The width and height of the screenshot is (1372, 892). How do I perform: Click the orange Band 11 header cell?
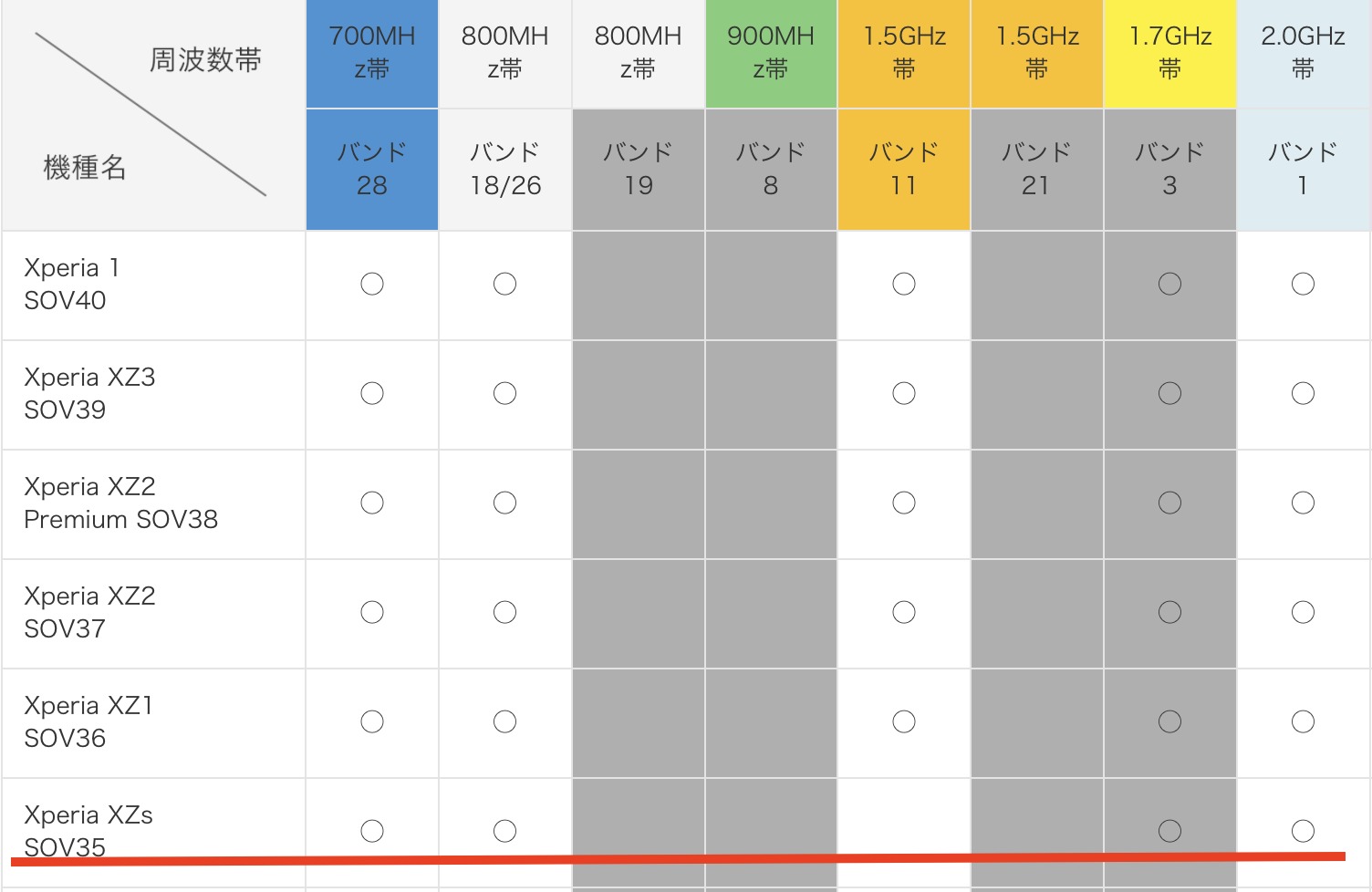point(904,169)
